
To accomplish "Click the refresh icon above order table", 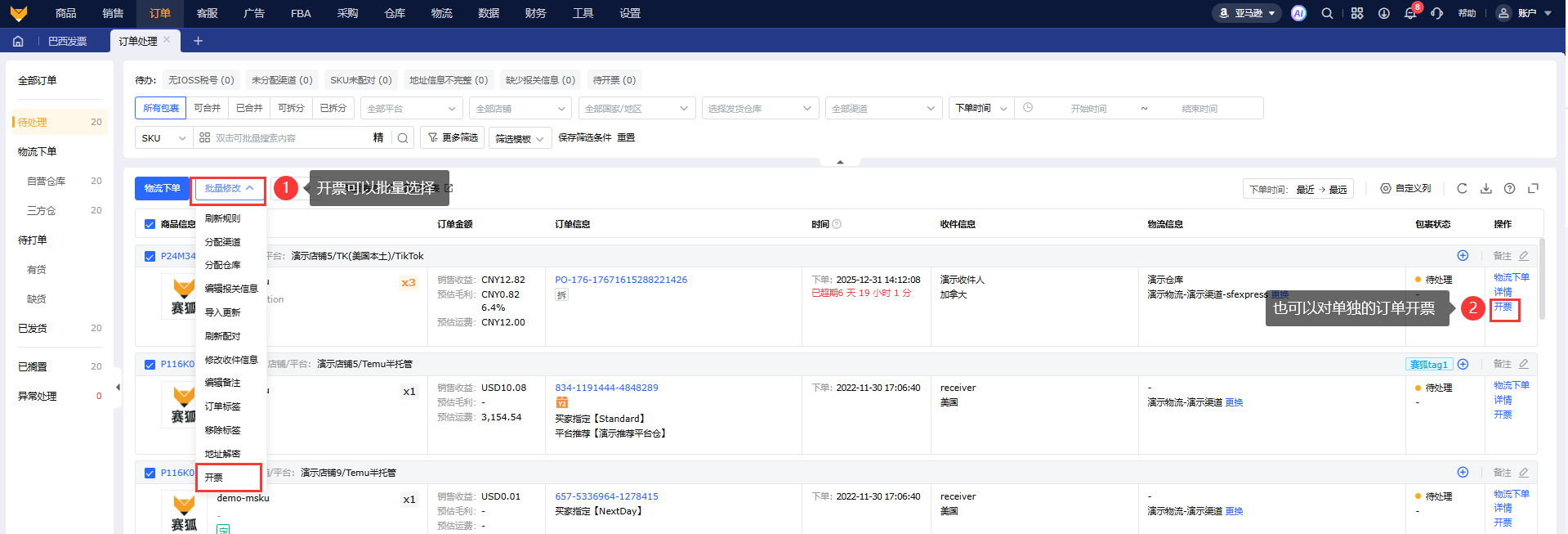I will (1462, 189).
